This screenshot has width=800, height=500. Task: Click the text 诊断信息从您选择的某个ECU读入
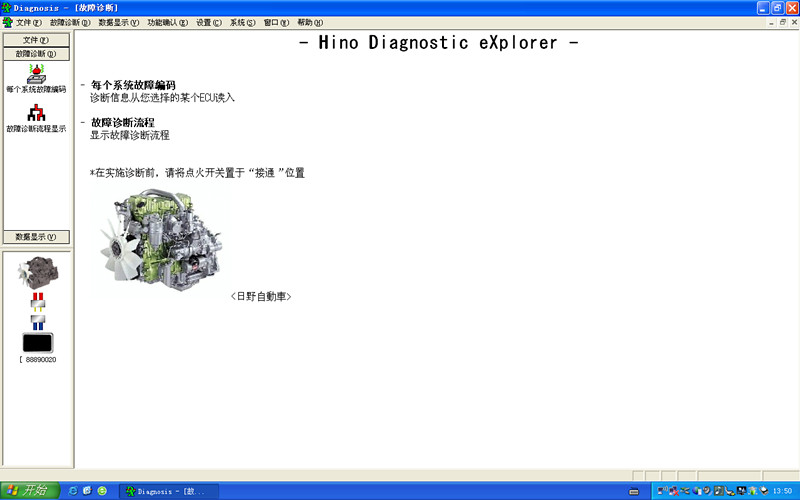pos(162,97)
